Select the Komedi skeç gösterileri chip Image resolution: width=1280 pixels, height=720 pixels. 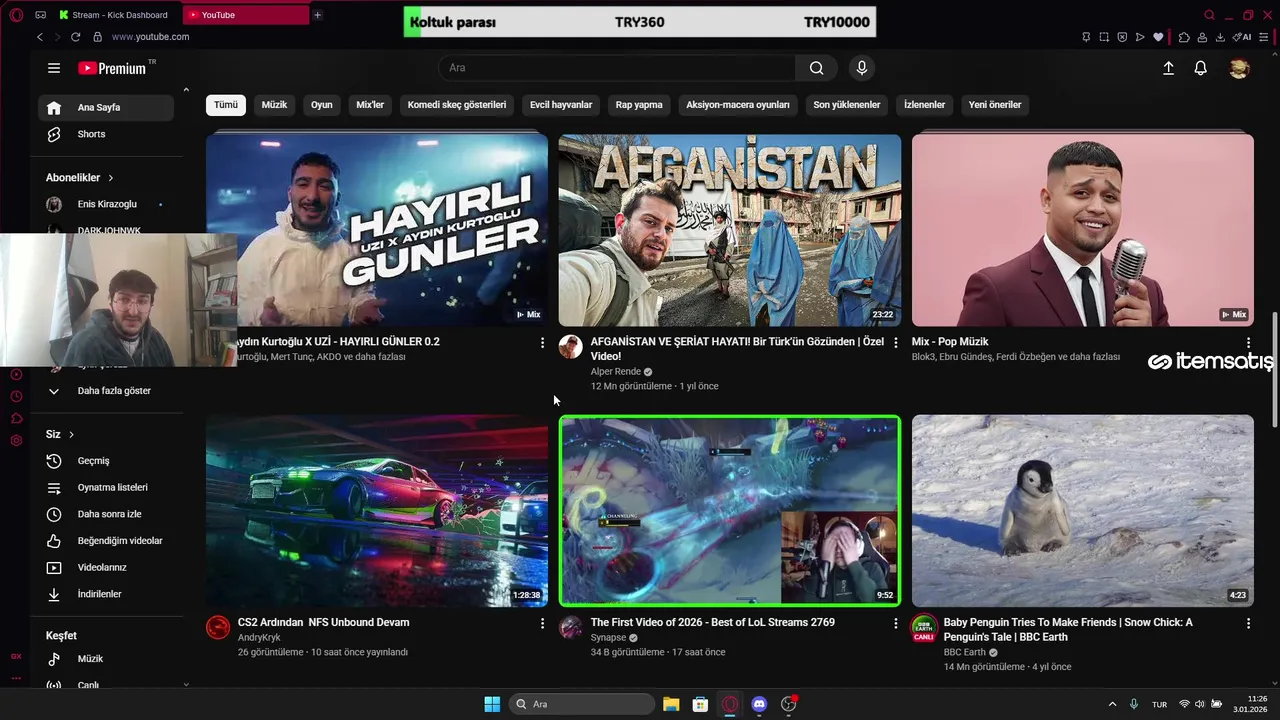pyautogui.click(x=457, y=105)
